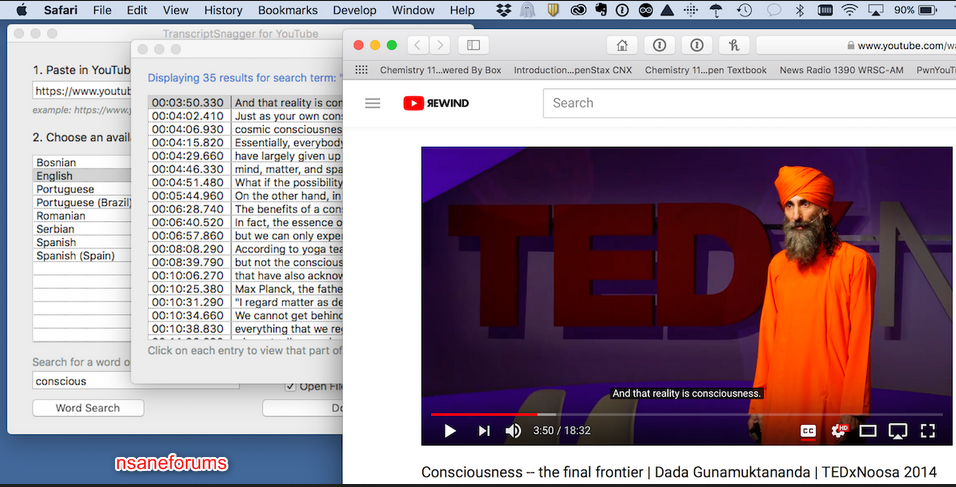This screenshot has height=487, width=956.
Task: Click the video progress bar
Action: pyautogui.click(x=686, y=414)
